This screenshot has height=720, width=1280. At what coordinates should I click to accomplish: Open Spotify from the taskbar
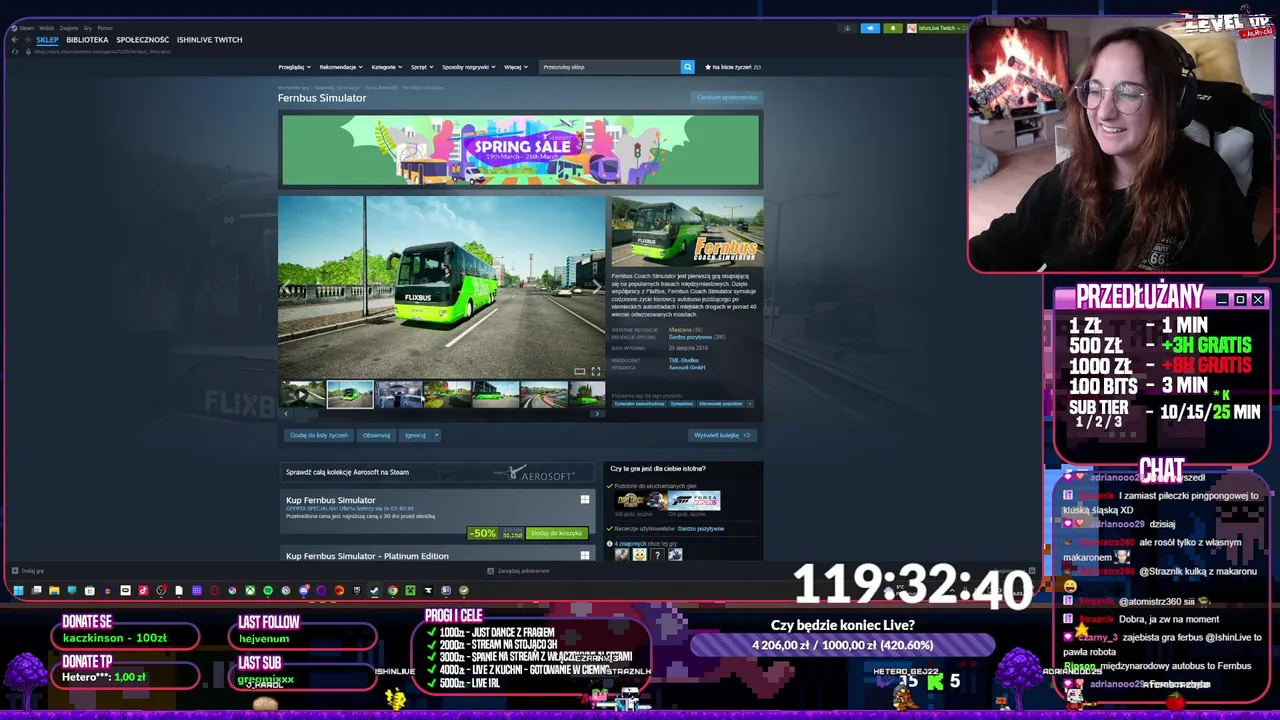268,590
